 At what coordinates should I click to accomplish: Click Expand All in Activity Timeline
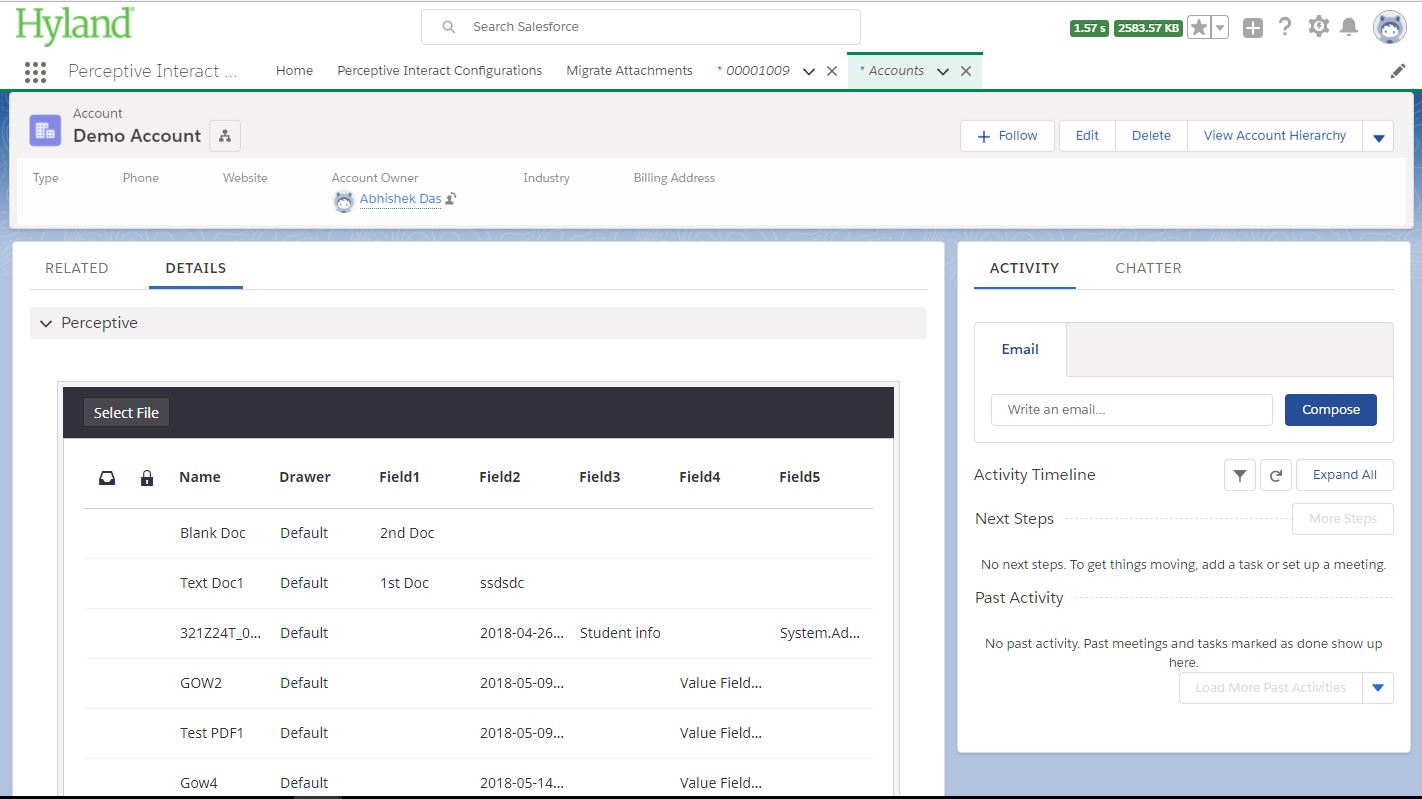coord(1344,475)
